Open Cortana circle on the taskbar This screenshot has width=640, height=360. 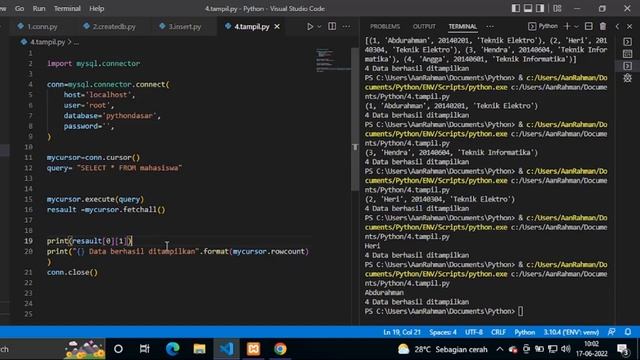coord(118,349)
